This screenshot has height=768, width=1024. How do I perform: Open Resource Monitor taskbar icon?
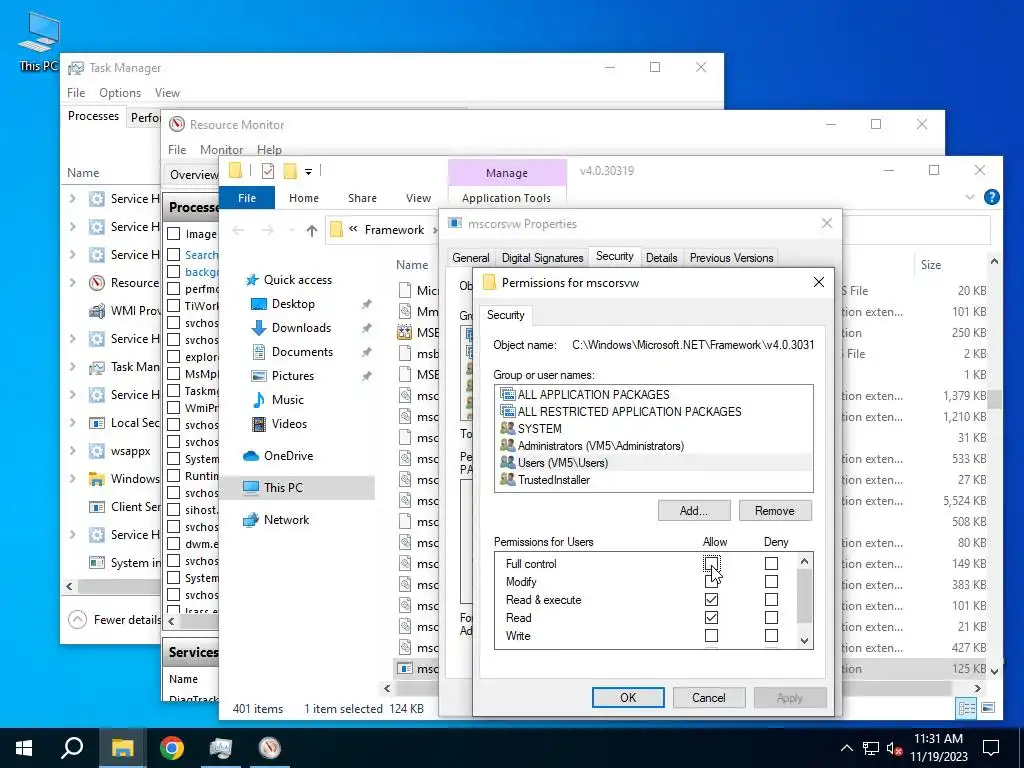(x=270, y=748)
